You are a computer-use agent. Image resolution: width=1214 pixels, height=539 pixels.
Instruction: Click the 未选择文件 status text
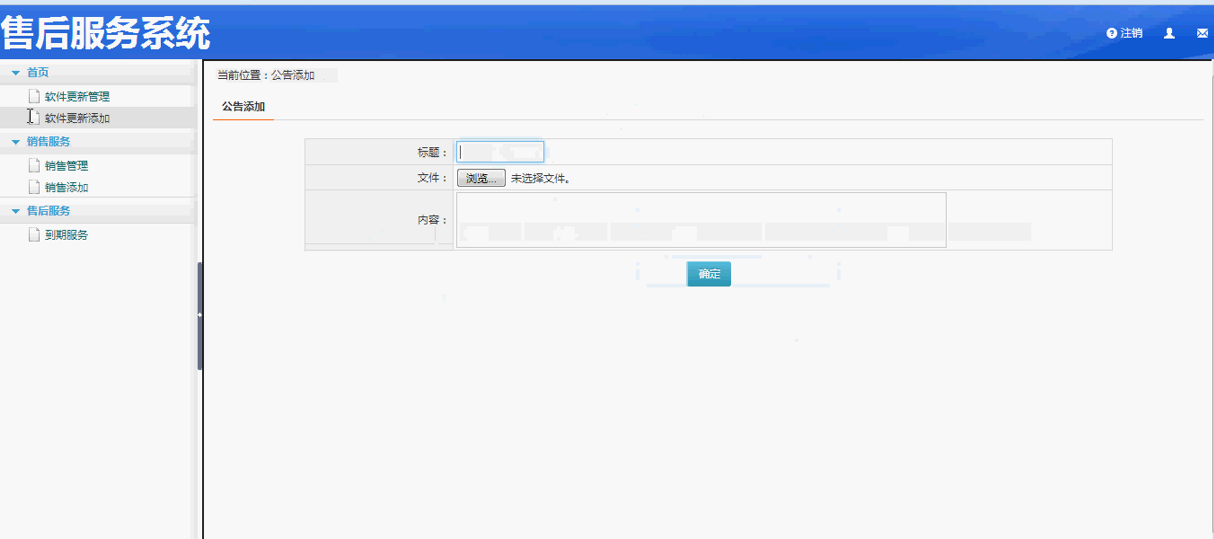[x=540, y=179]
